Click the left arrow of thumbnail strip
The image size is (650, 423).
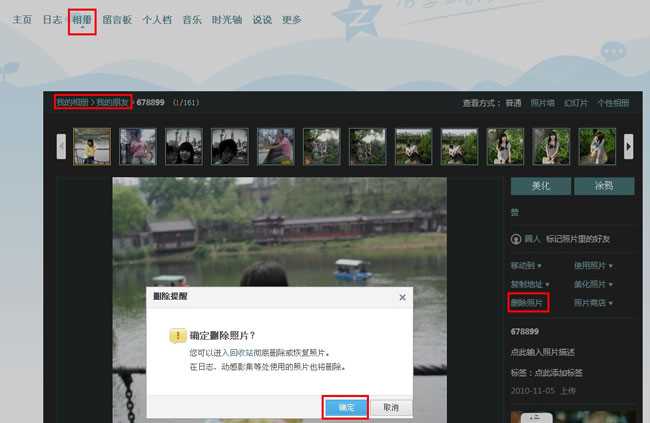pyautogui.click(x=61, y=146)
